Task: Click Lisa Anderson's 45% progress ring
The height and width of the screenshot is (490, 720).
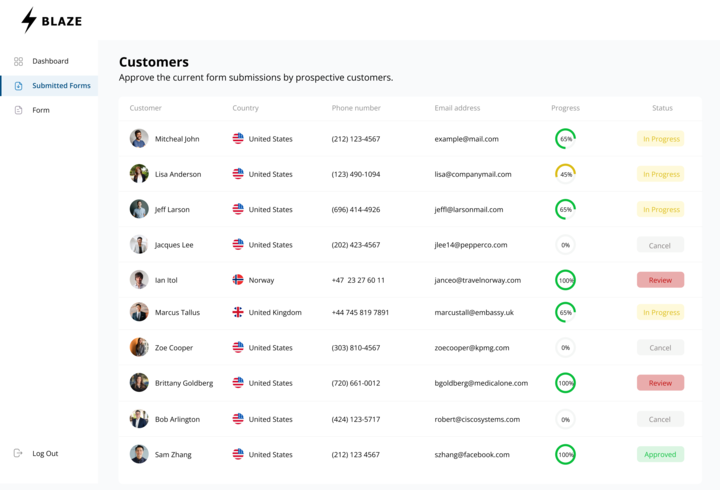Action: (565, 174)
